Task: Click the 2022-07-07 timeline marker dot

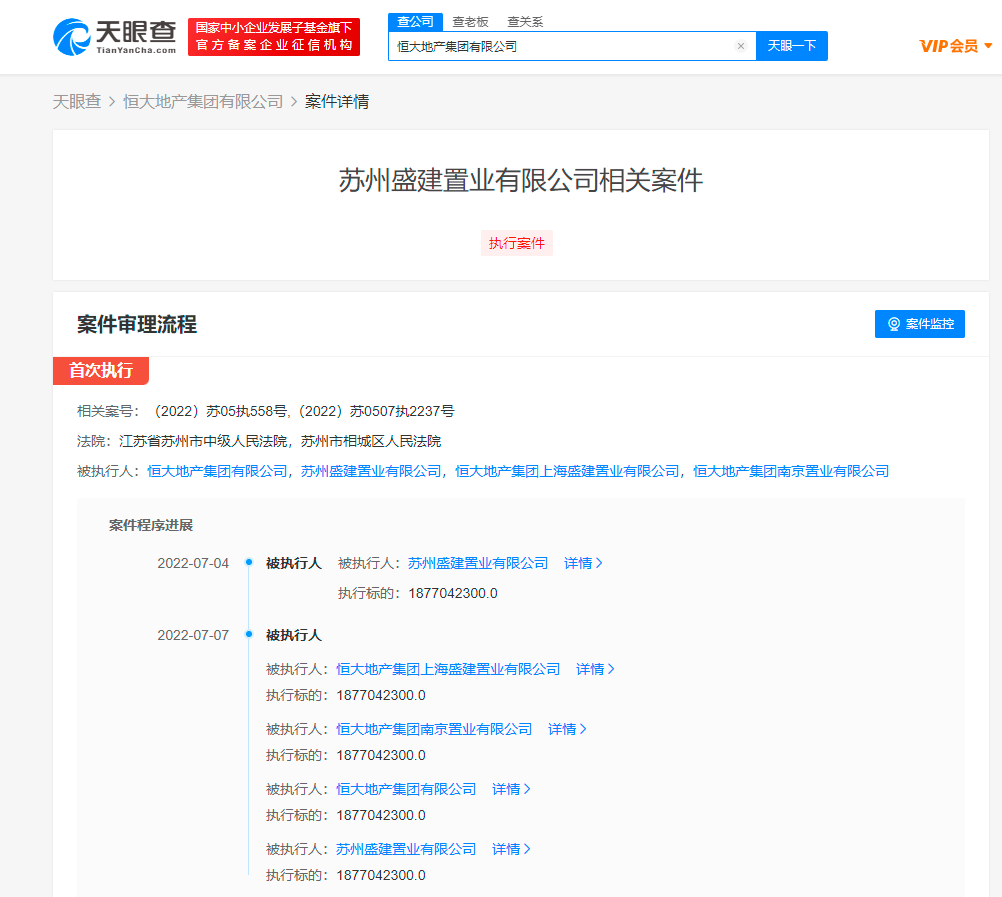Action: (x=248, y=634)
